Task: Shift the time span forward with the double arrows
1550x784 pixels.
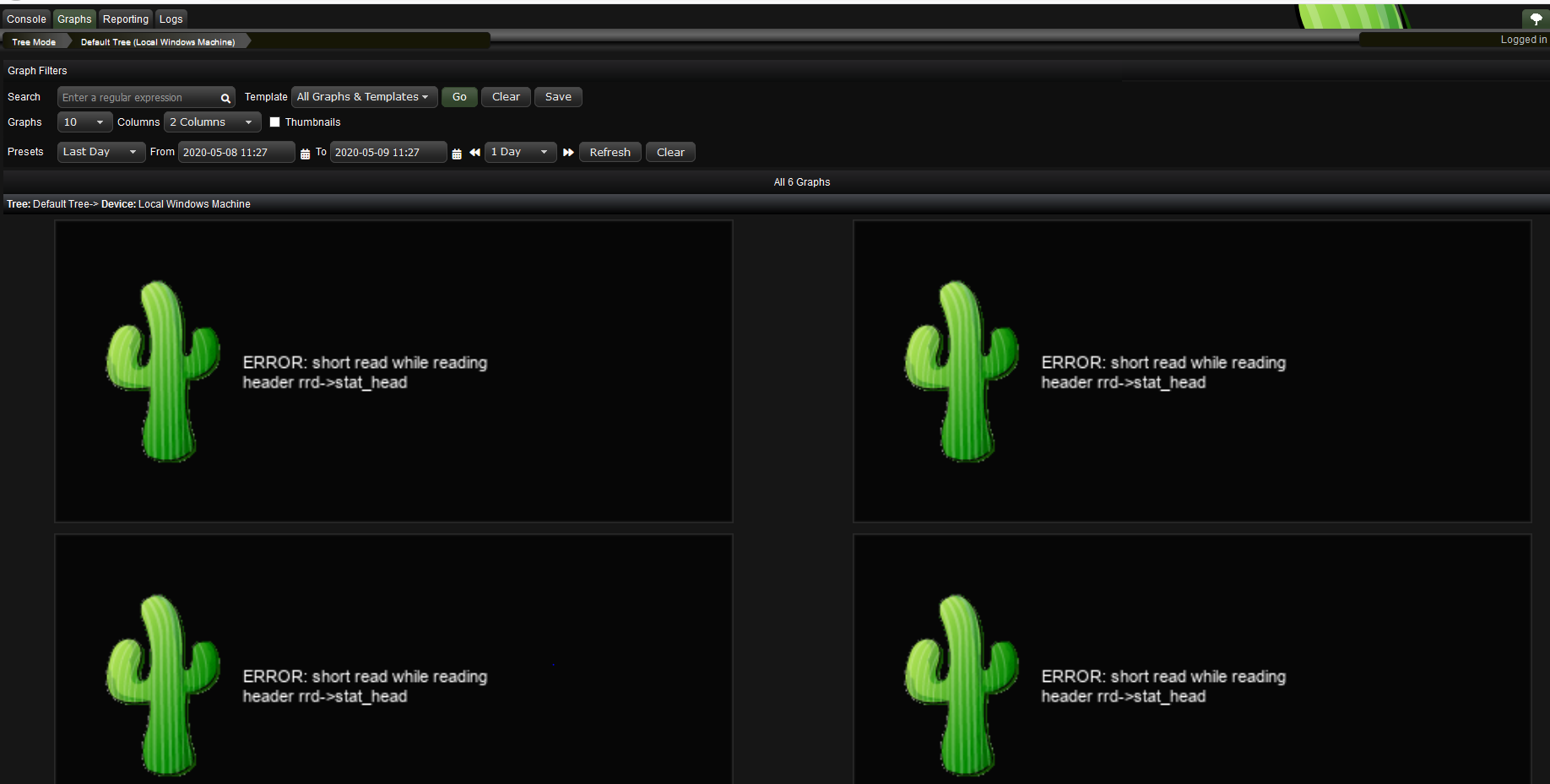Action: tap(568, 153)
